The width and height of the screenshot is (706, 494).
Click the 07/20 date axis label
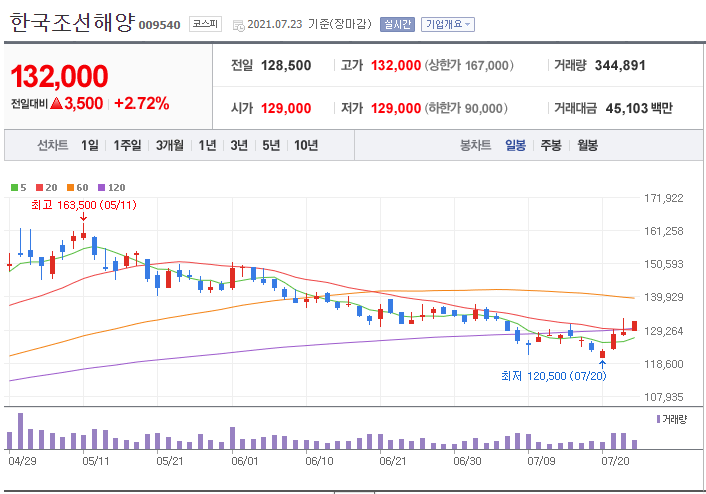tap(615, 461)
